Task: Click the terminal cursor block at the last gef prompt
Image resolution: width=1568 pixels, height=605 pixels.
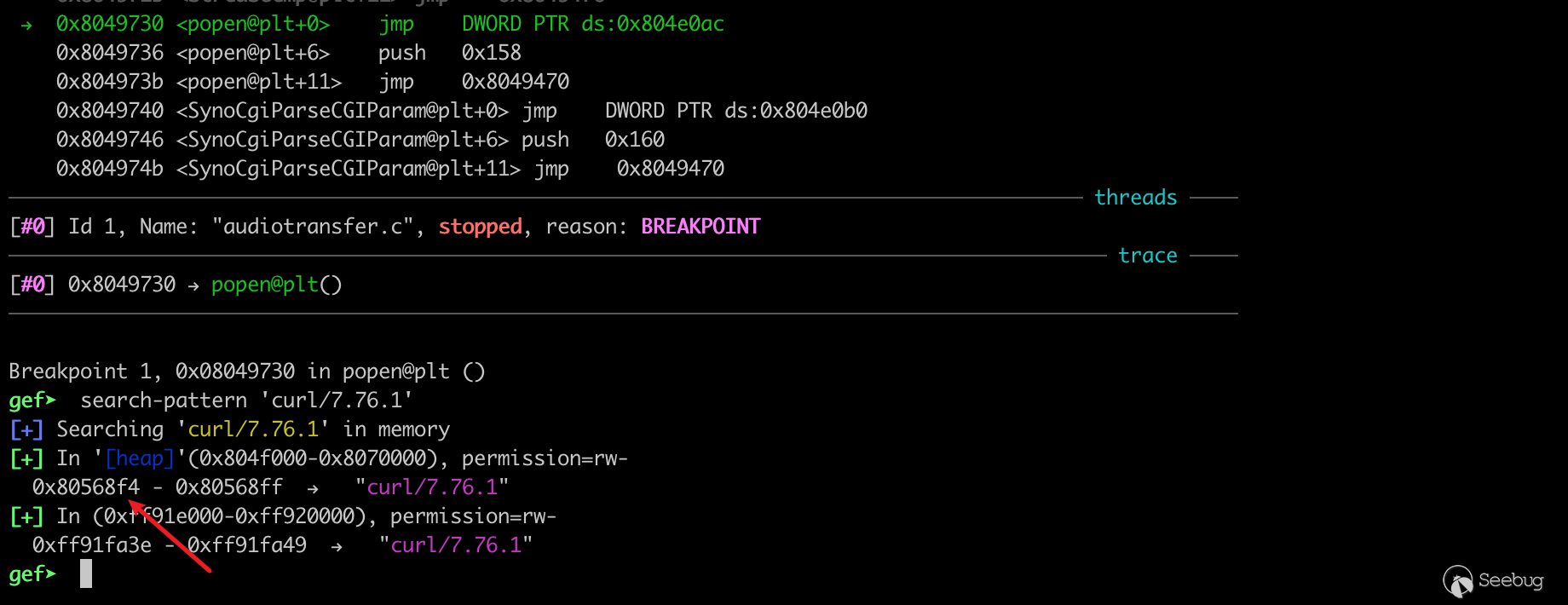Action: click(86, 573)
